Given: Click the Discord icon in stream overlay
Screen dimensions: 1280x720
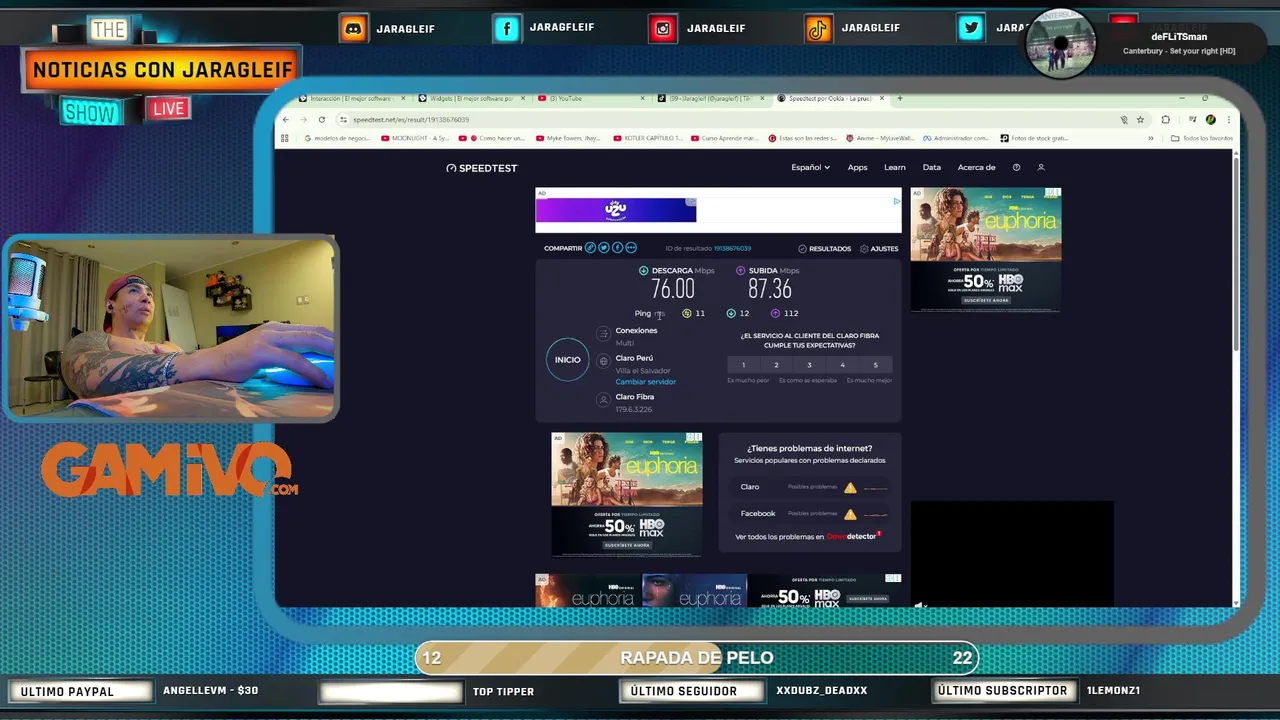Looking at the screenshot, I should tap(353, 29).
